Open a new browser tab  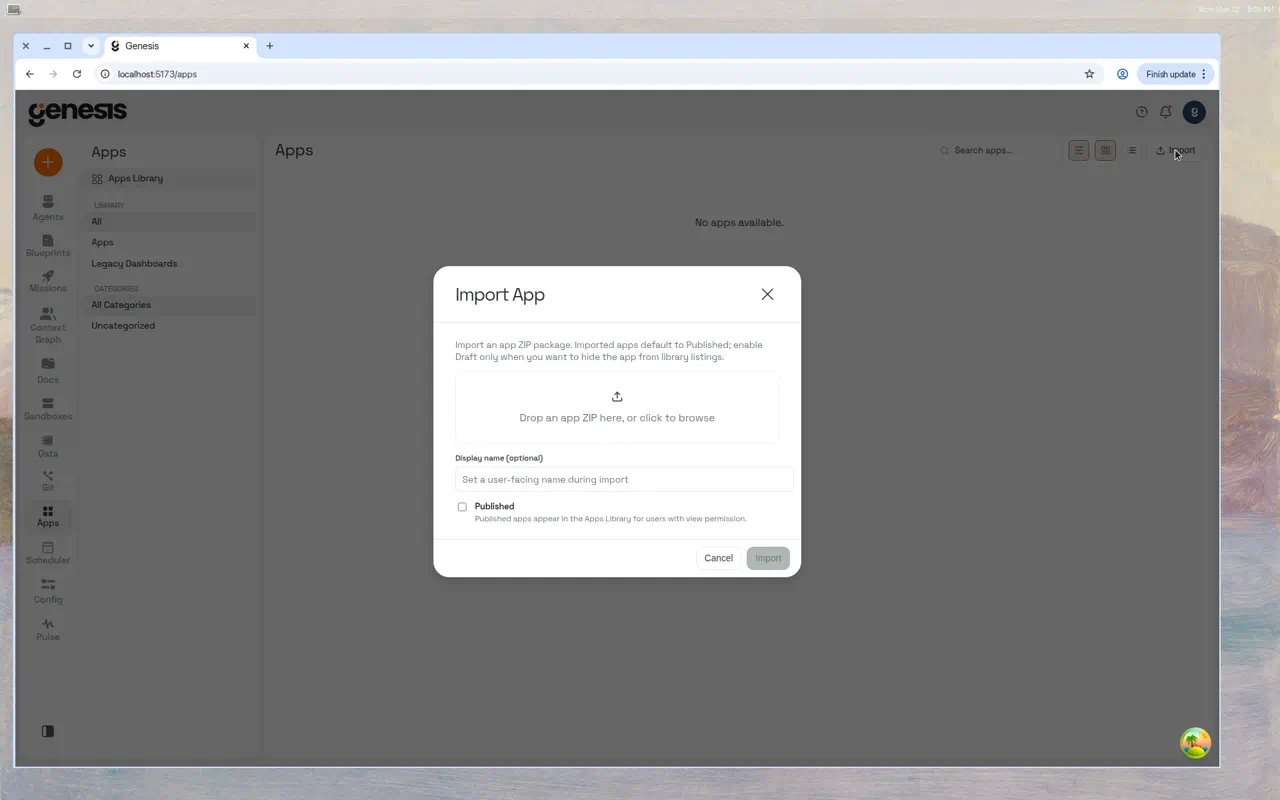[x=269, y=46]
